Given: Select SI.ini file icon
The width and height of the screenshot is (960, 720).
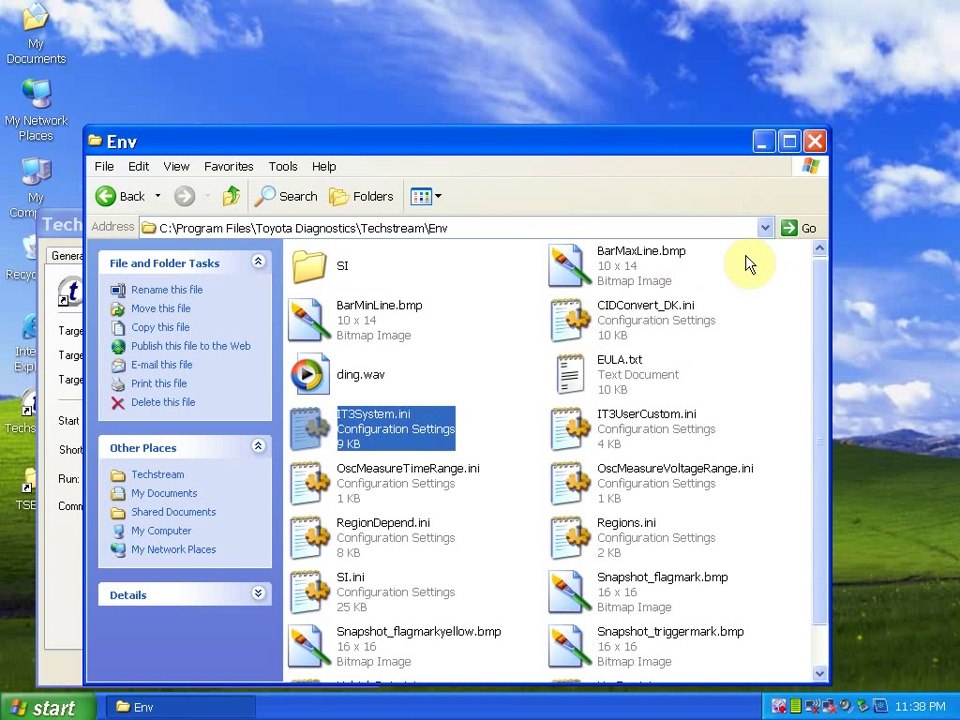Looking at the screenshot, I should [x=309, y=592].
